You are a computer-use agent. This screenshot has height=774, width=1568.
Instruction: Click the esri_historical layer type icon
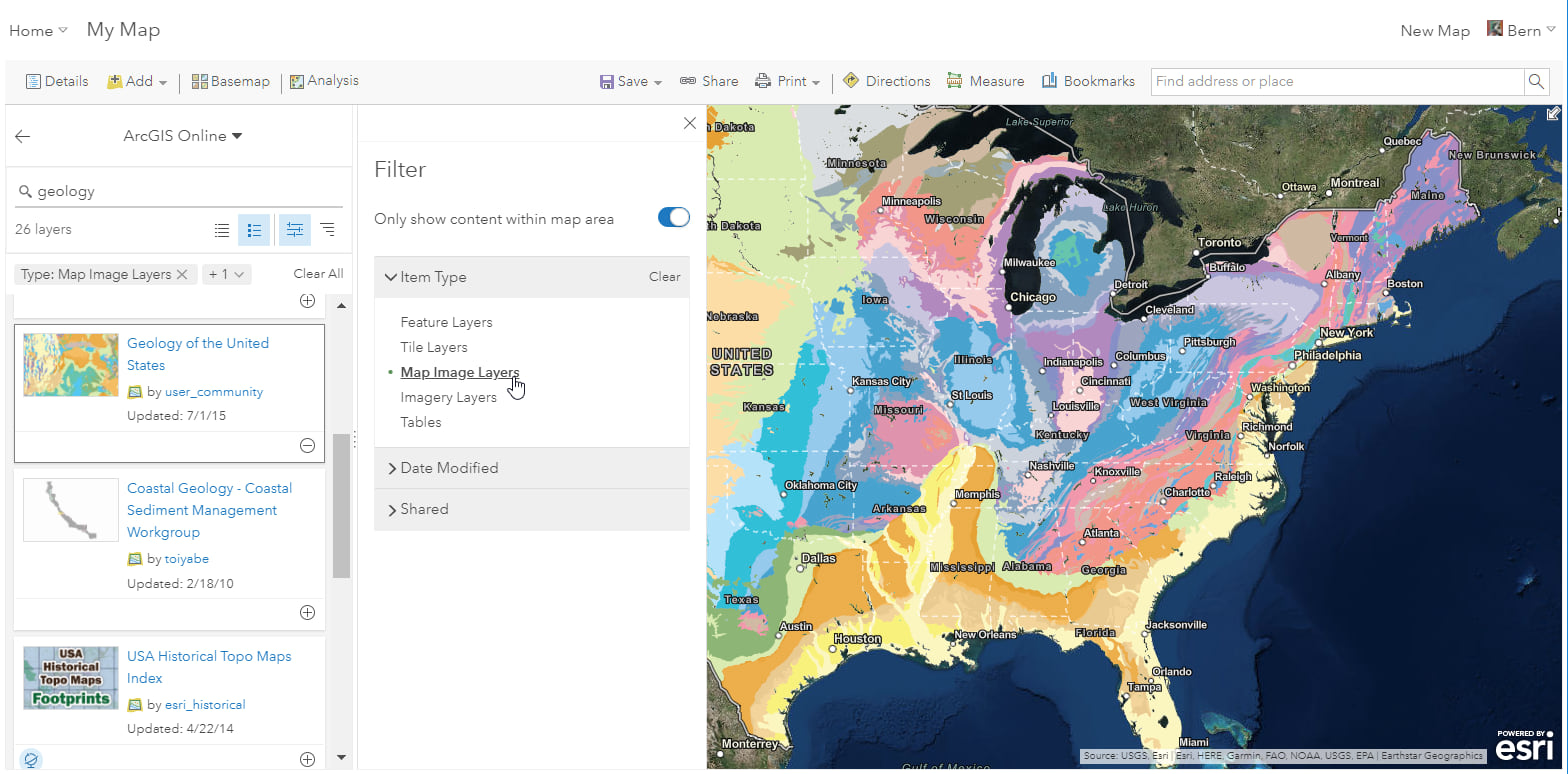click(x=135, y=705)
